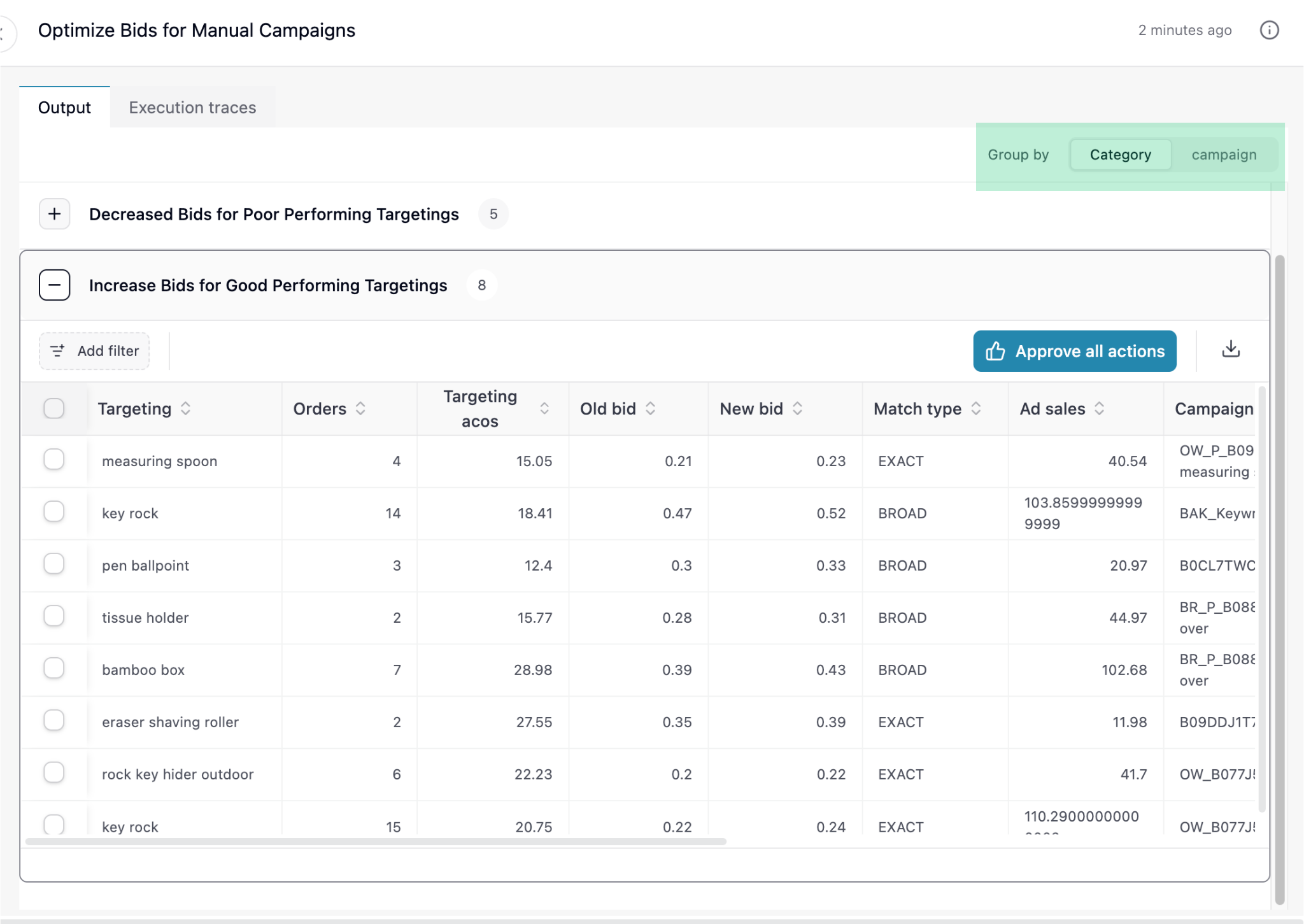Switch to Execution traces tab
The width and height of the screenshot is (1304, 924).
(x=192, y=108)
